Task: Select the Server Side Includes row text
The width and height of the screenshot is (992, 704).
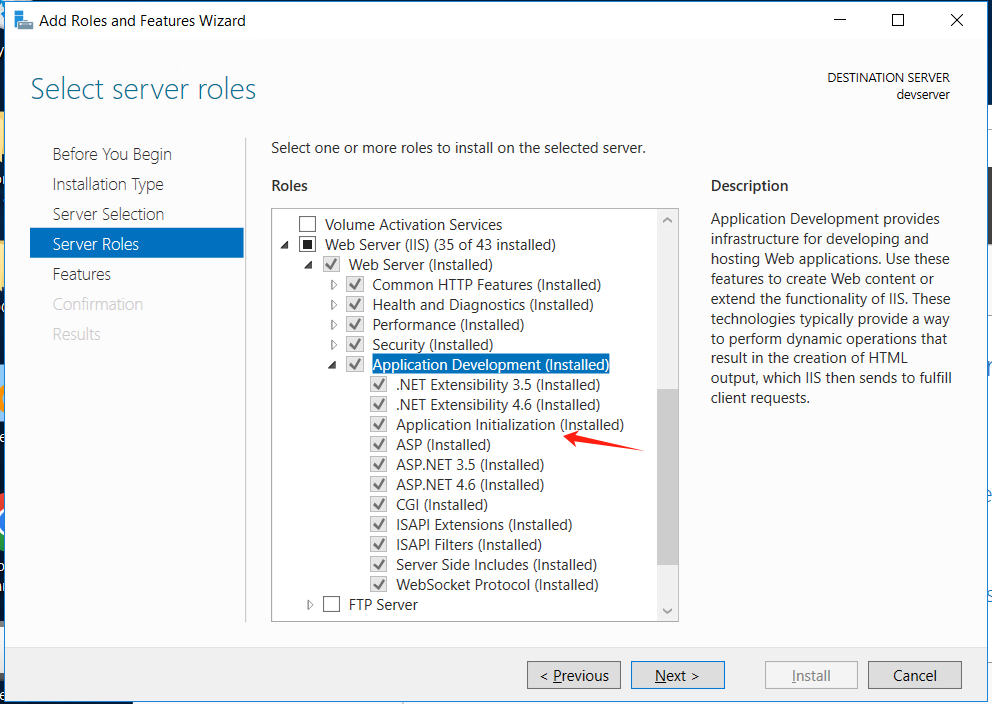Action: (x=497, y=565)
